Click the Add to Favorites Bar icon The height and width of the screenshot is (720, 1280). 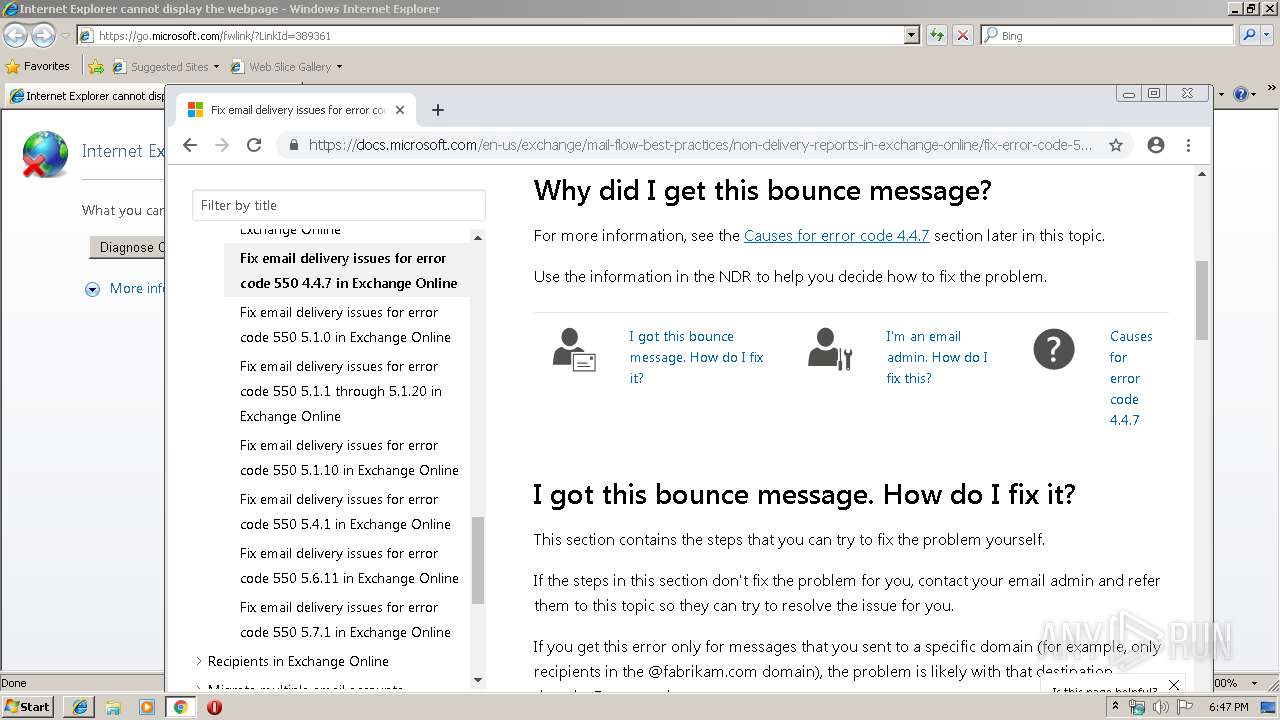(96, 67)
